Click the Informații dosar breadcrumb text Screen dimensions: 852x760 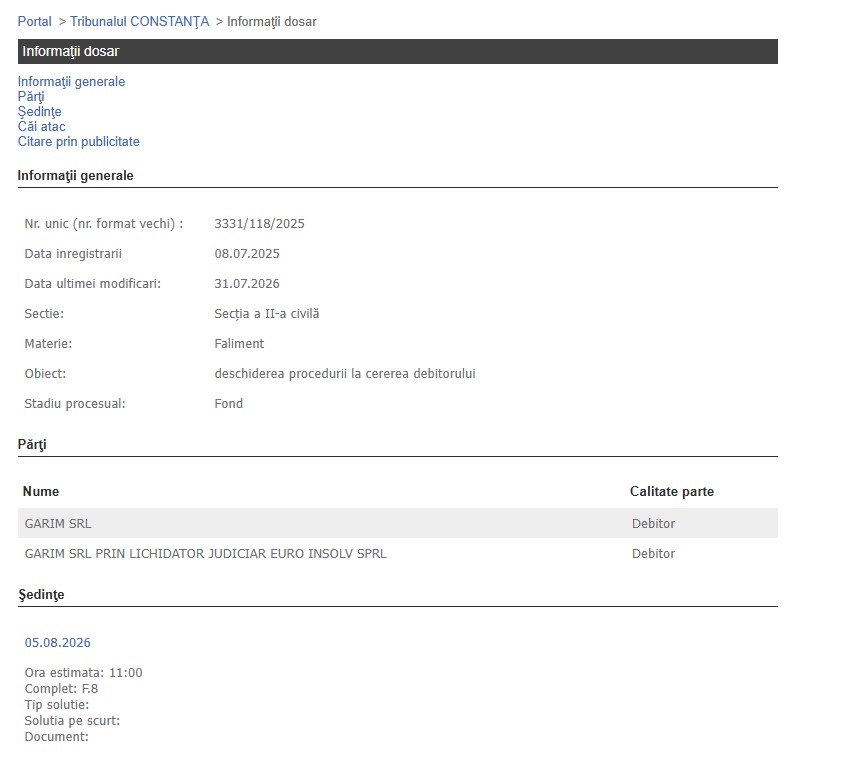point(272,22)
